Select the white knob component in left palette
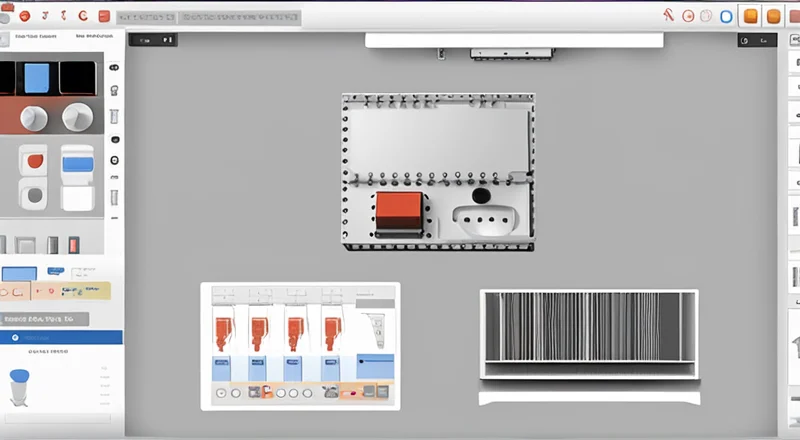This screenshot has height=440, width=800. (x=34, y=118)
